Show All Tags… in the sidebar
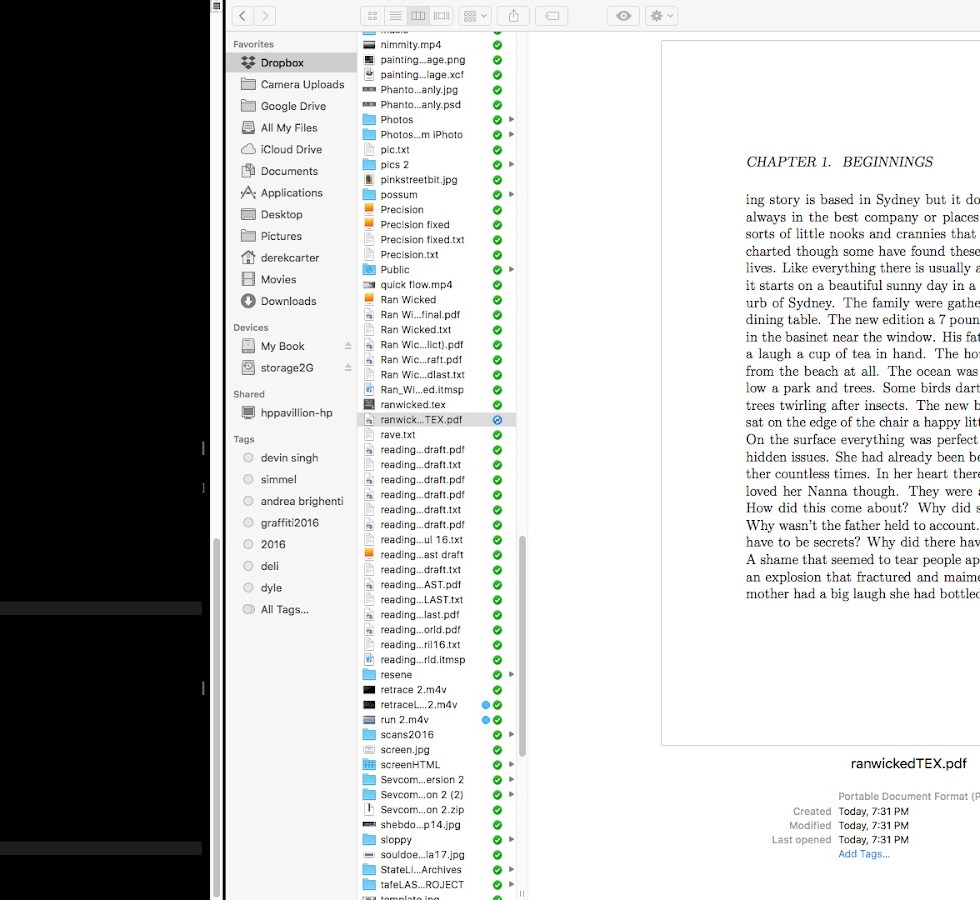The image size is (980, 900). click(x=284, y=610)
